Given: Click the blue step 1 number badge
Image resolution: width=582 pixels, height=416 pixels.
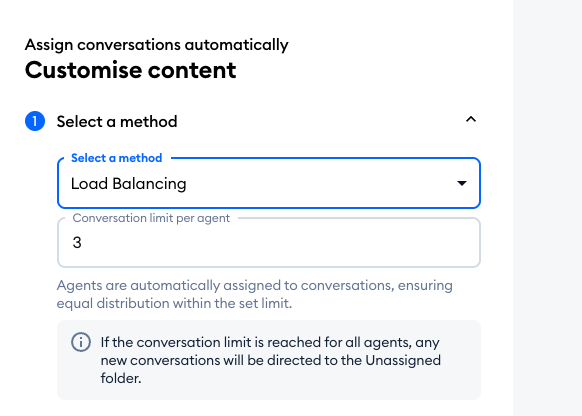Looking at the screenshot, I should coord(35,121).
